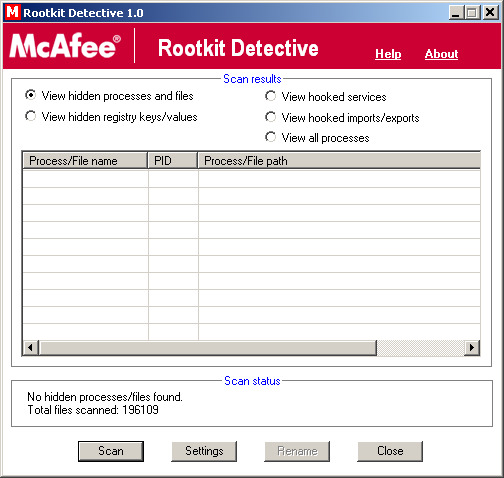Select View hooked imports/exports option

(342, 118)
